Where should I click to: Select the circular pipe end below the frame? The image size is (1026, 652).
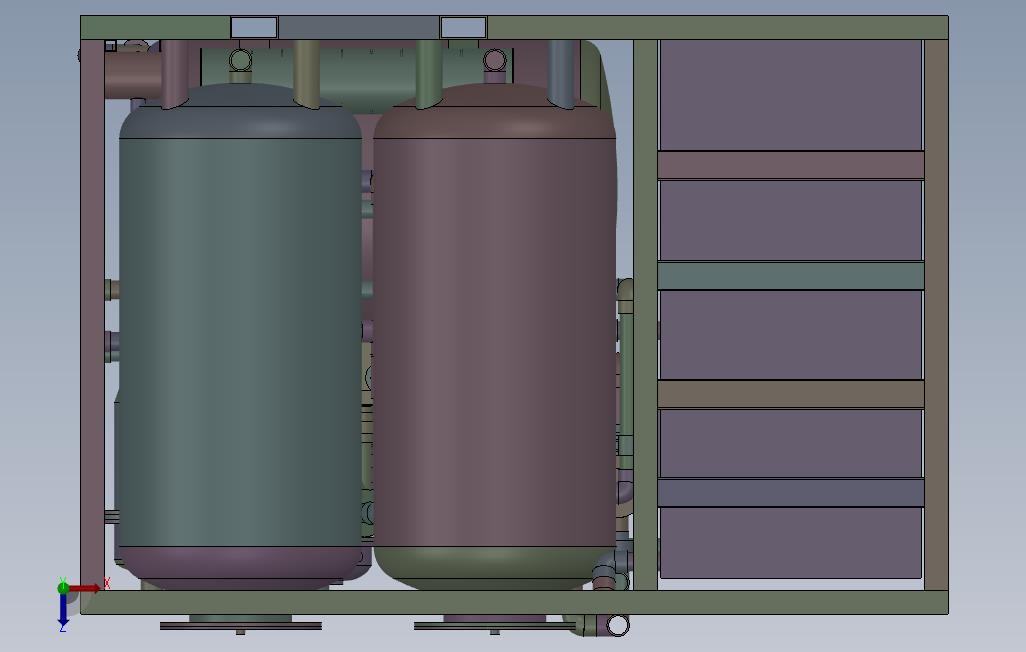click(617, 625)
